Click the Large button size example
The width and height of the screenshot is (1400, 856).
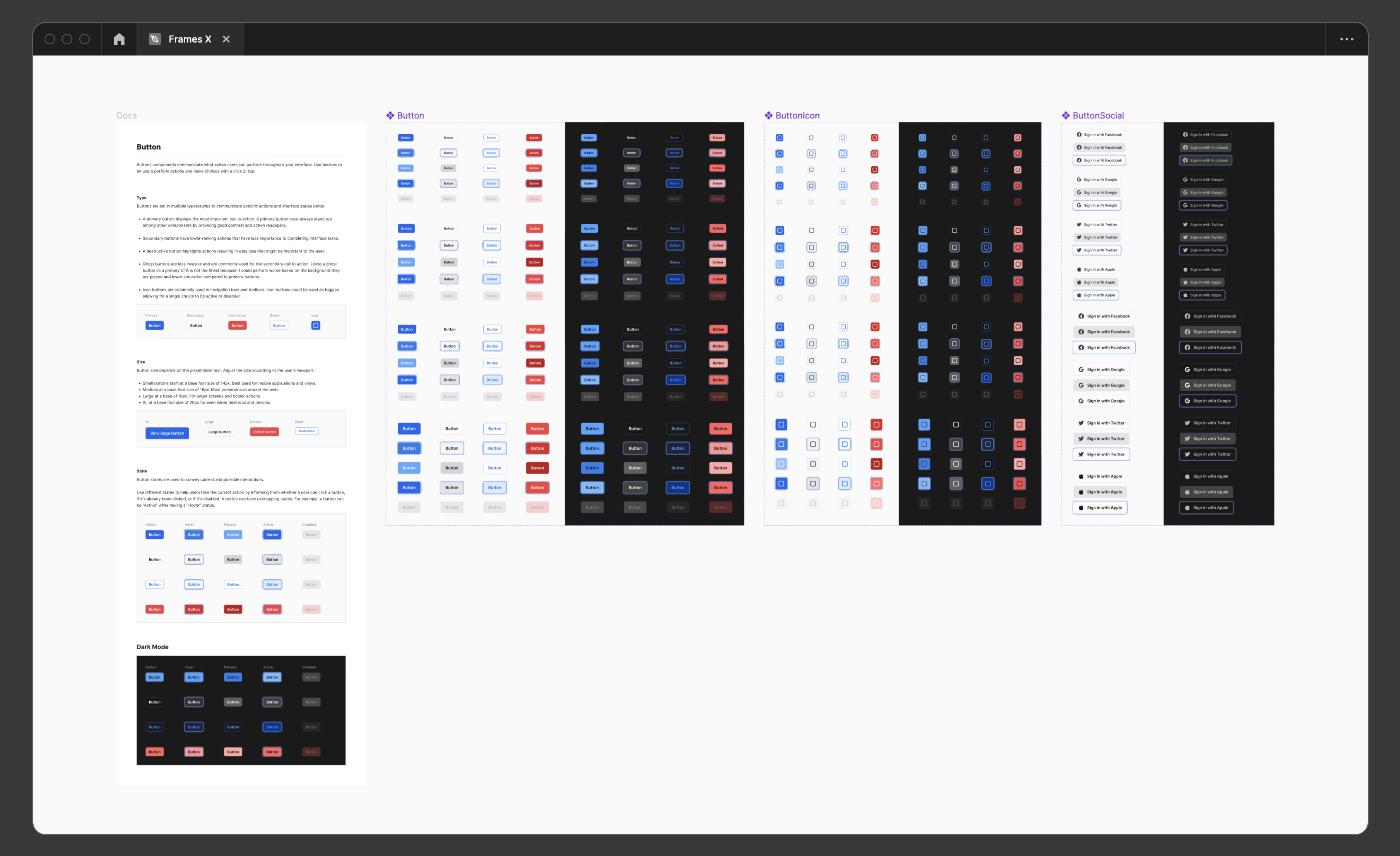[x=219, y=432]
